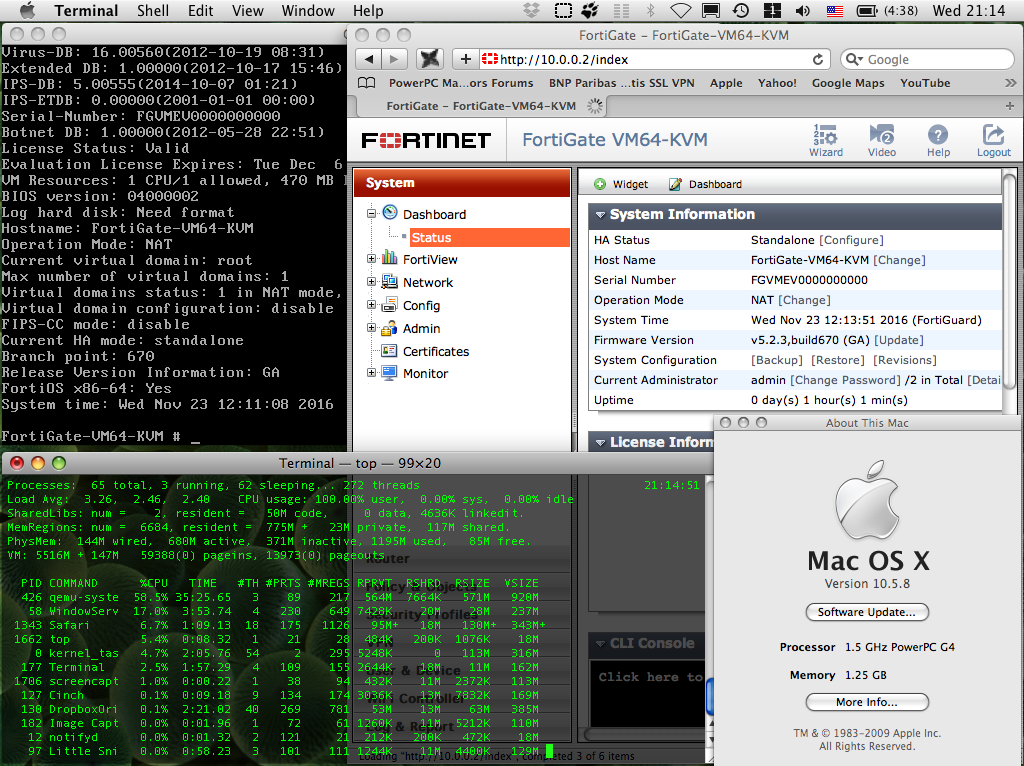Click the new tab plus in Safari
The width and height of the screenshot is (1024, 766).
pyautogui.click(x=1010, y=106)
